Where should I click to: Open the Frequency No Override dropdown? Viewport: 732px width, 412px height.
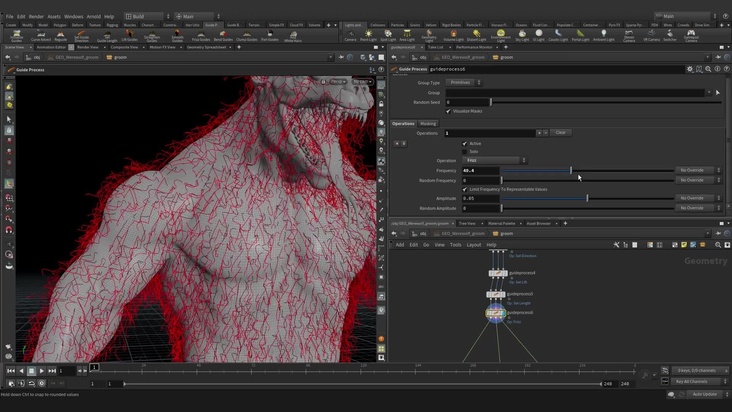tap(698, 170)
